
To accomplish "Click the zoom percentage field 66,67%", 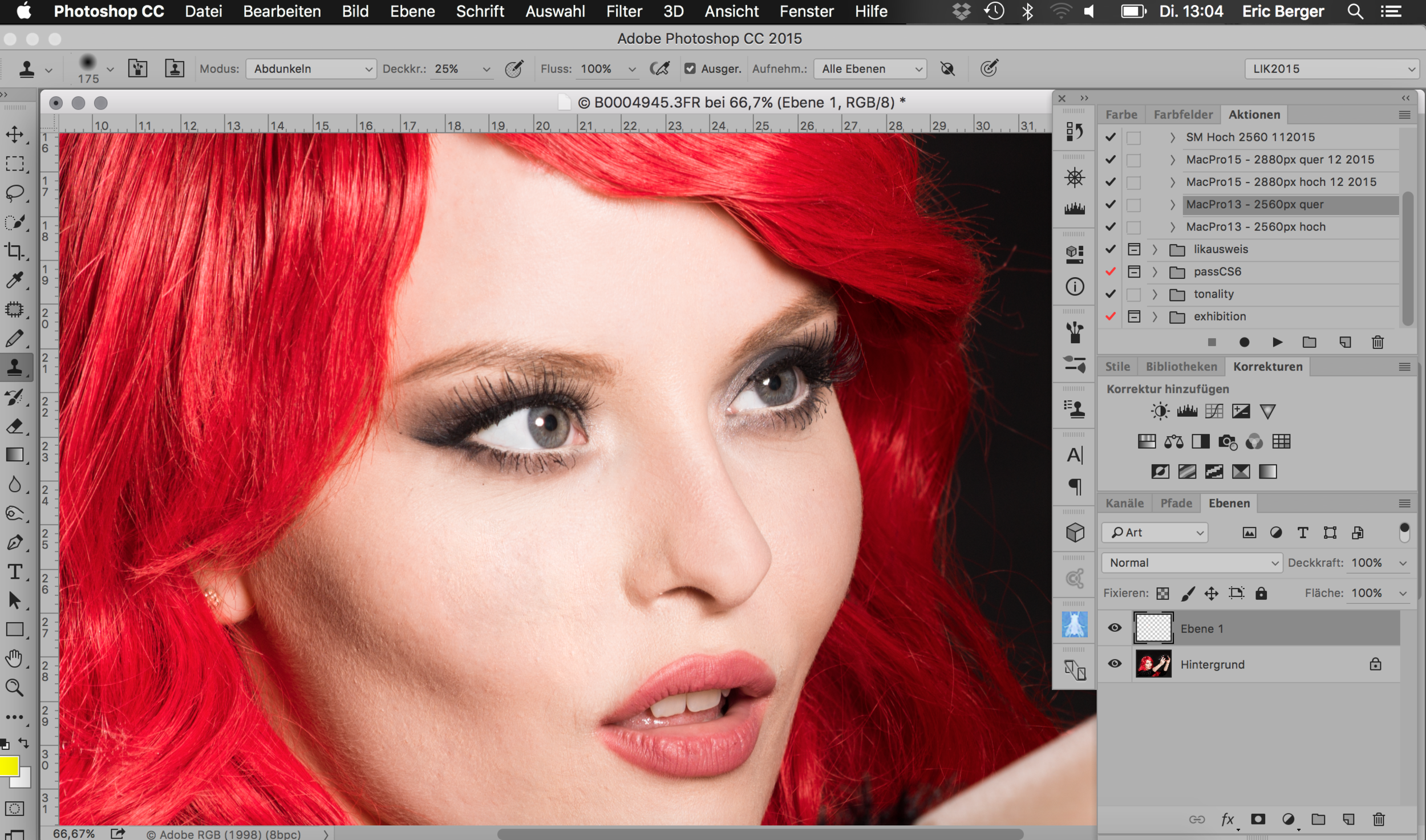I will 74,833.
